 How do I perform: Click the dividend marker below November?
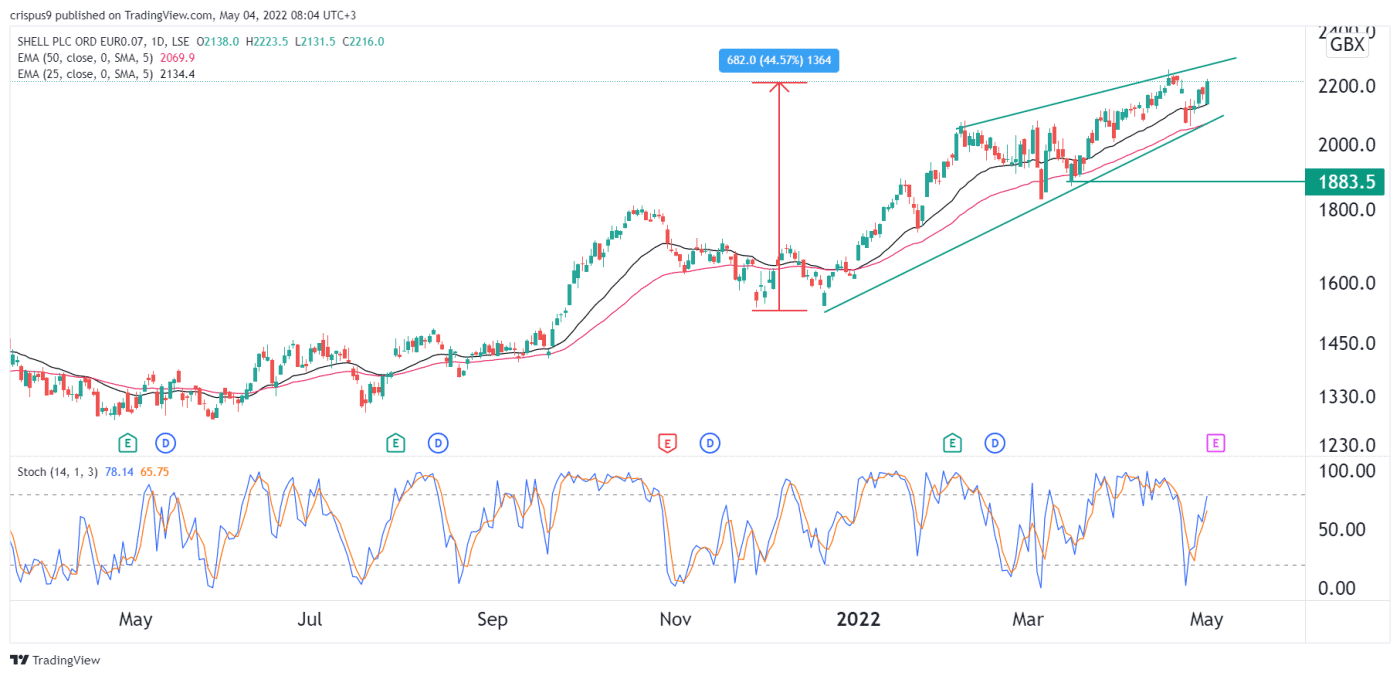[710, 442]
